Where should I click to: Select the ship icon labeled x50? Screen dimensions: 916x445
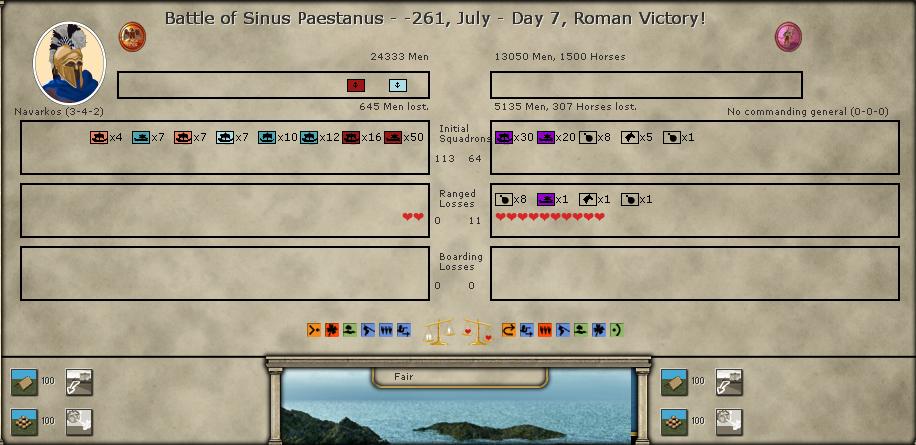pyautogui.click(x=393, y=137)
